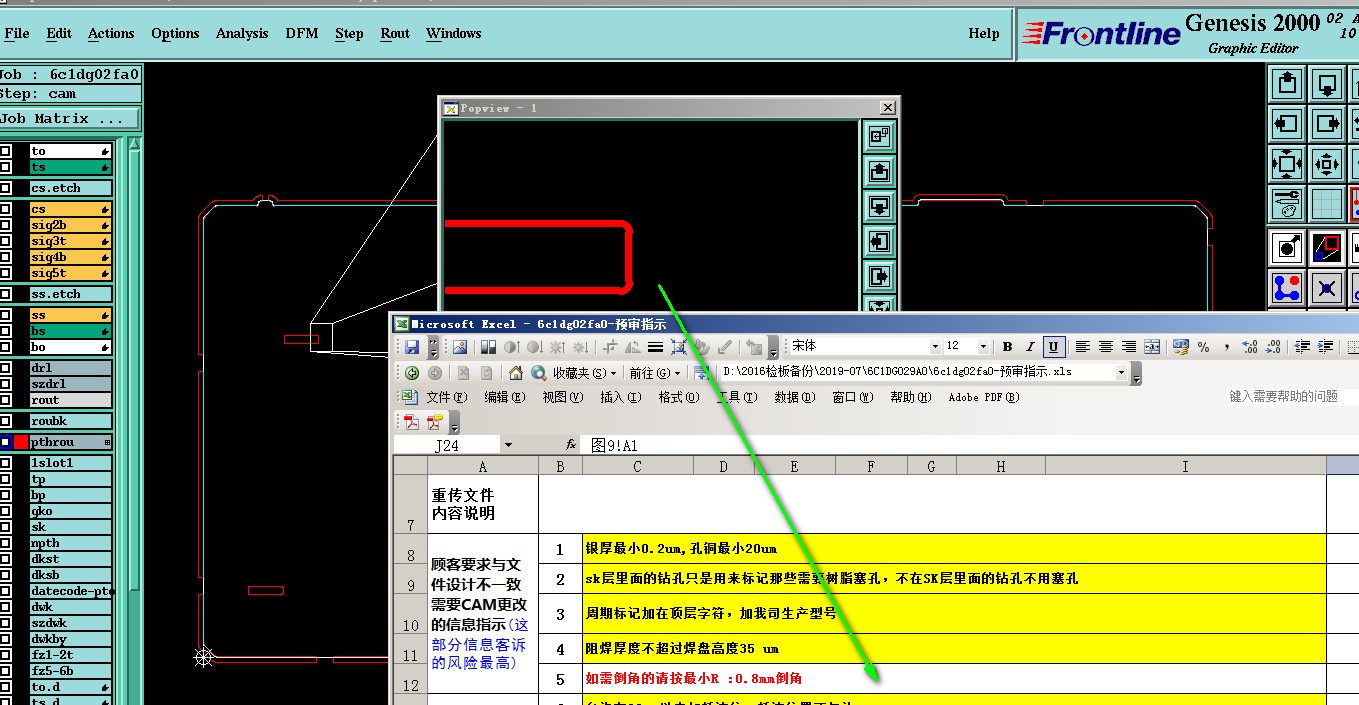Click the Popview pan down icon
Viewport: 1359px width, 705px height.
tap(879, 207)
